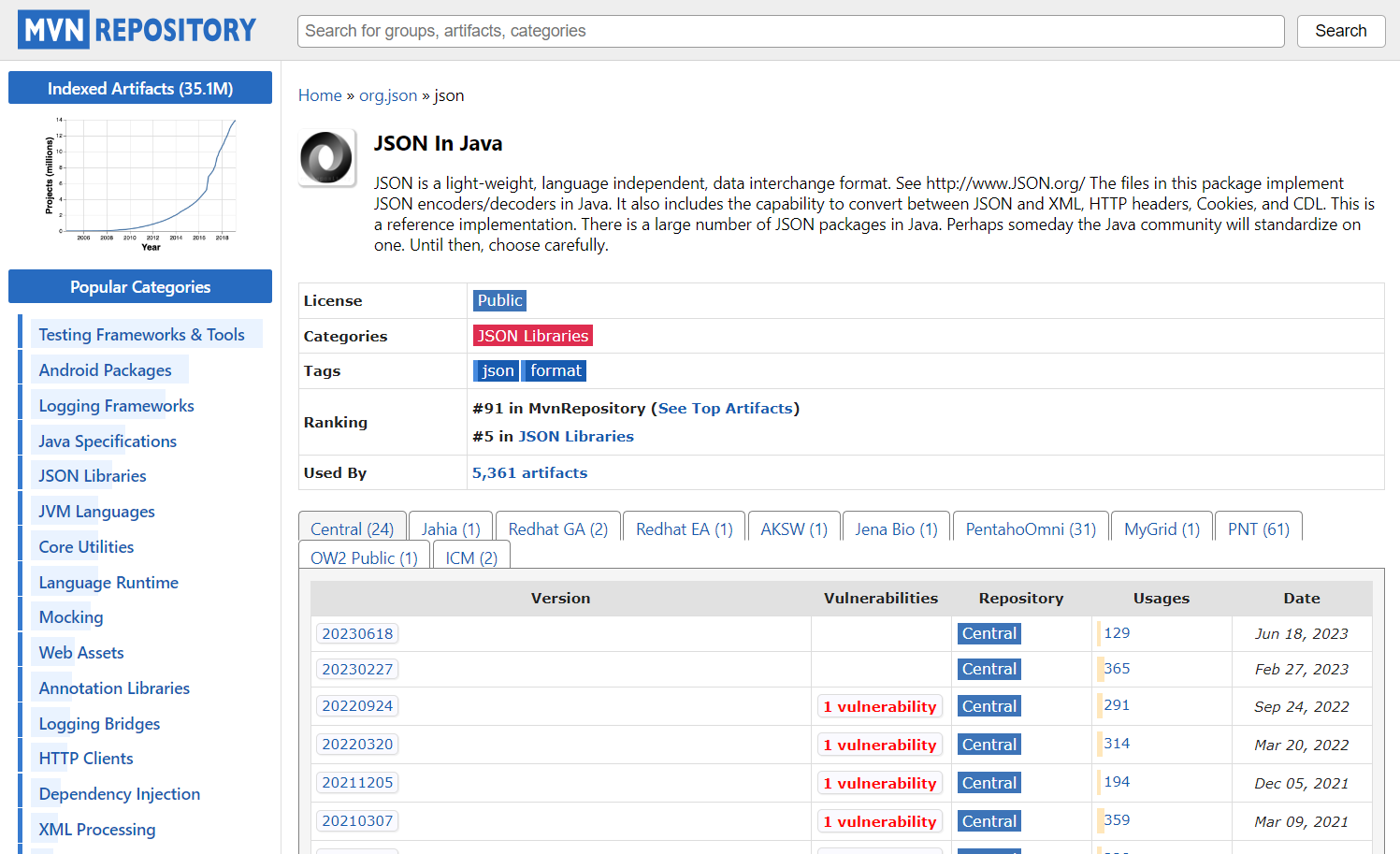Open version 20230618

point(357,633)
